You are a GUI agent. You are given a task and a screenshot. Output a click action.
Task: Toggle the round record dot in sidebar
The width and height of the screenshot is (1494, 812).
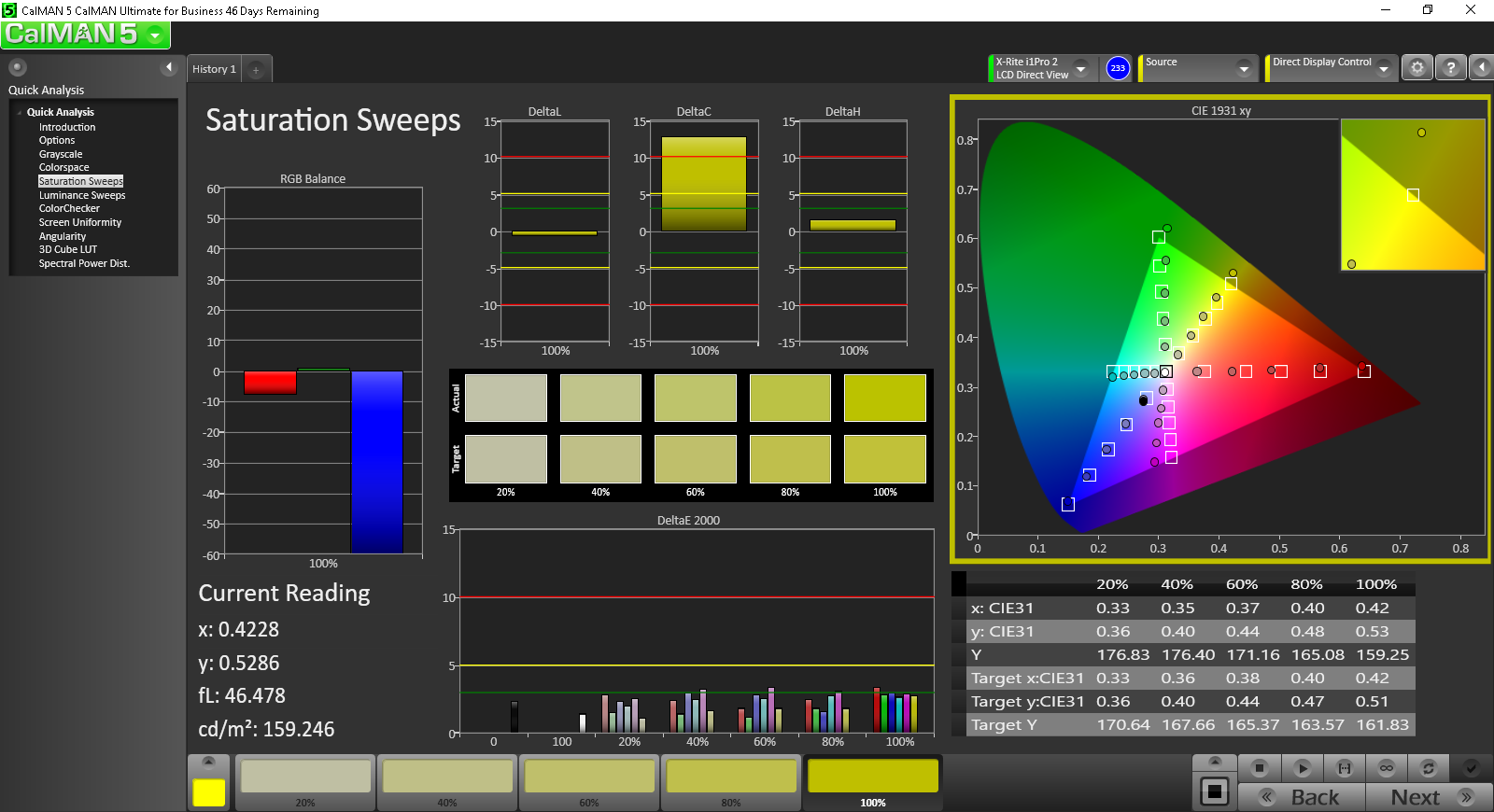18,67
